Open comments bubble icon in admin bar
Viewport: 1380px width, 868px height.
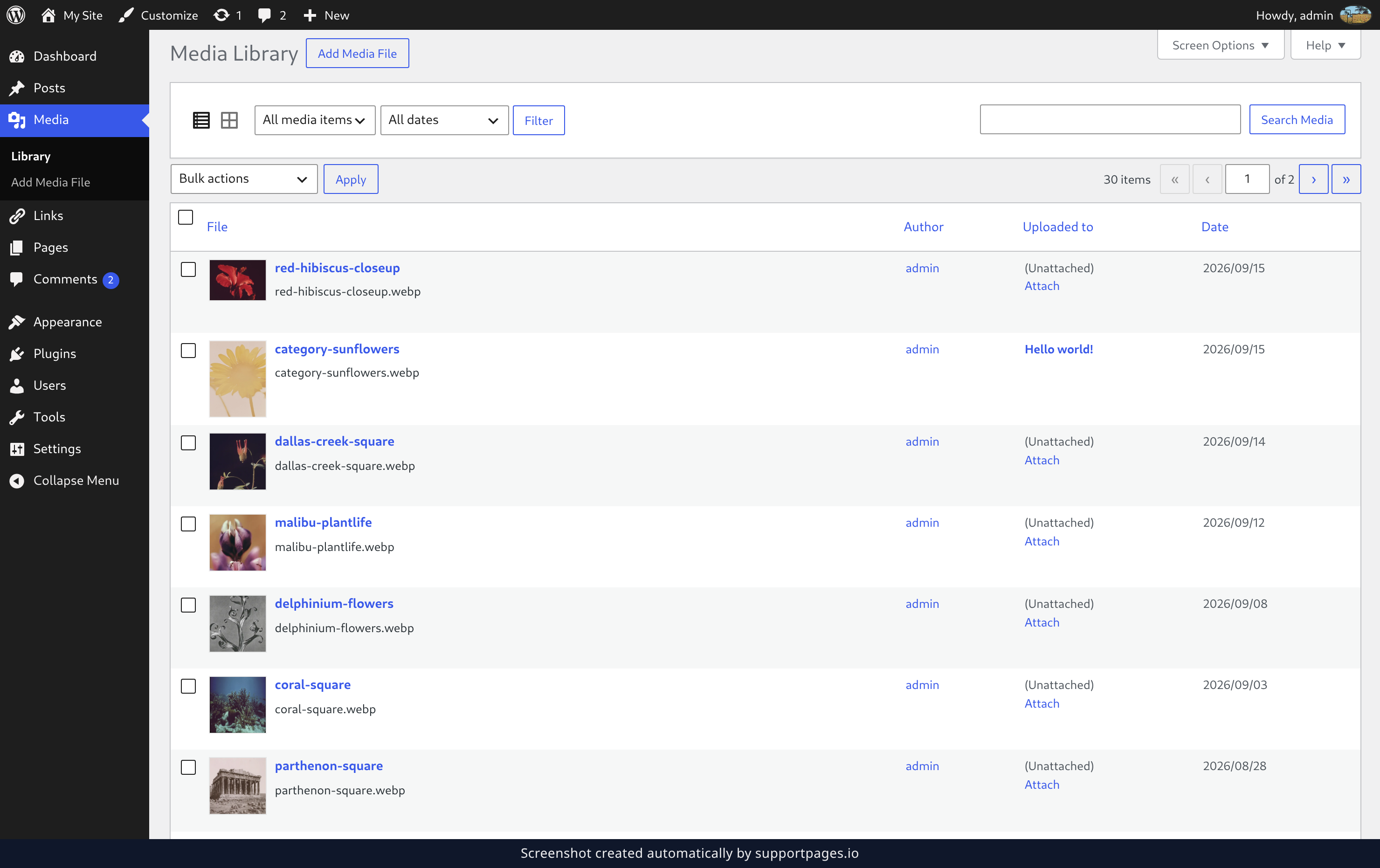pyautogui.click(x=264, y=15)
